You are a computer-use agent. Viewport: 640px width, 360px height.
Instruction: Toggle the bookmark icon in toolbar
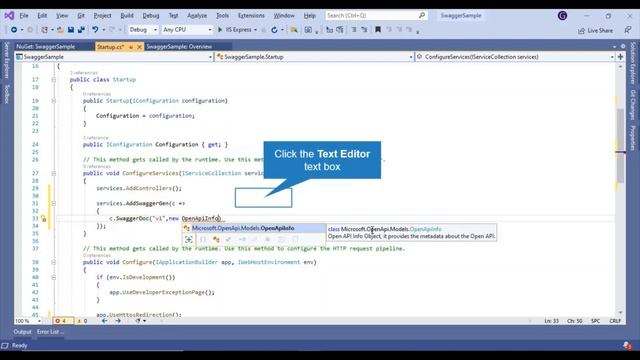378,30
